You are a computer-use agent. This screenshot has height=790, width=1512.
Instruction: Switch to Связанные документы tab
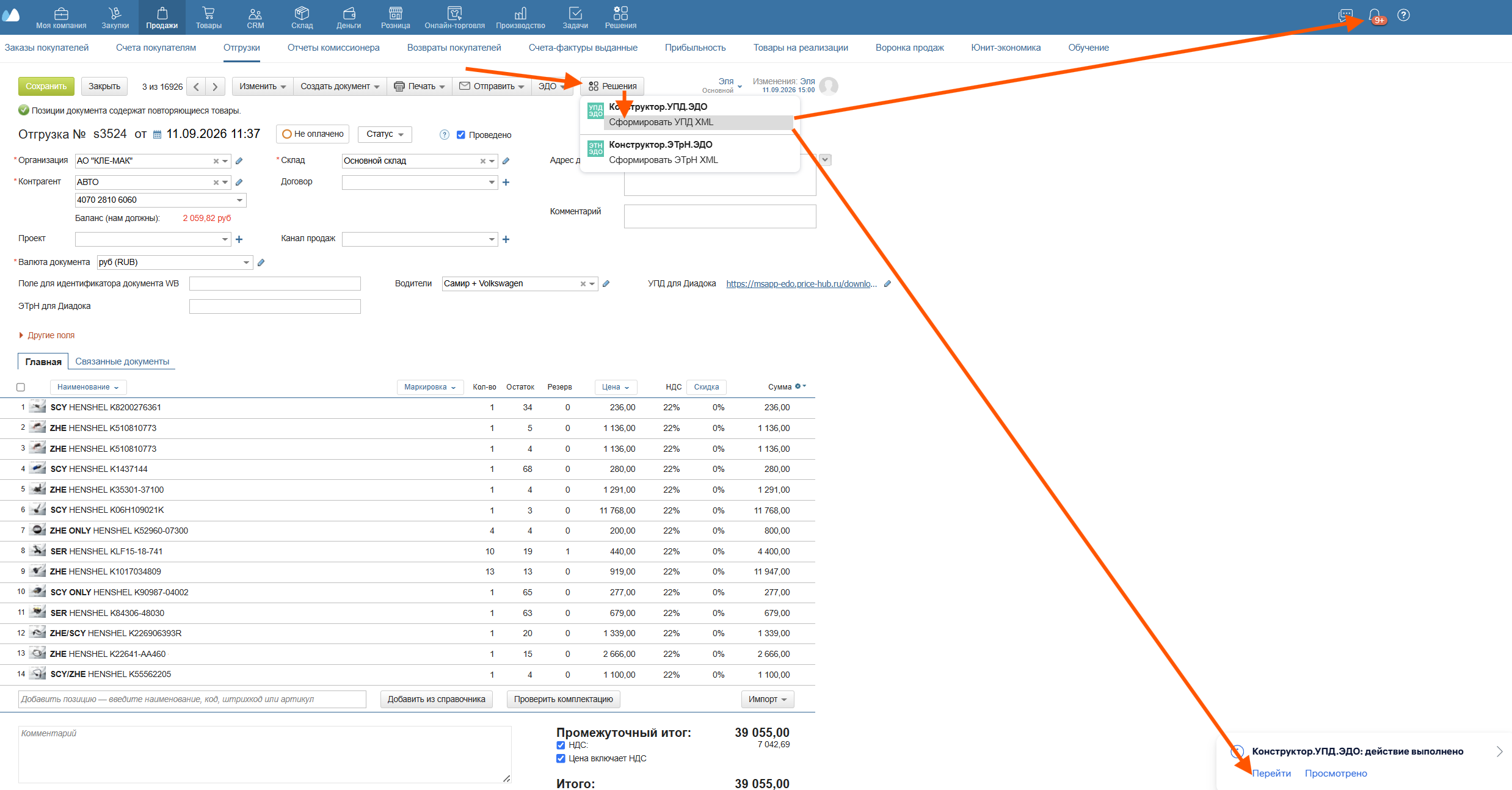tap(122, 361)
